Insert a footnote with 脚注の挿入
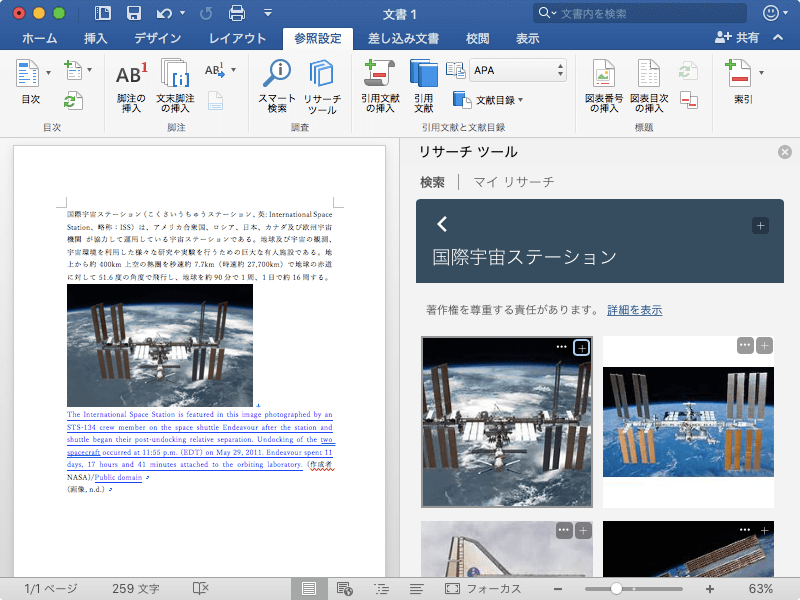 click(x=131, y=86)
